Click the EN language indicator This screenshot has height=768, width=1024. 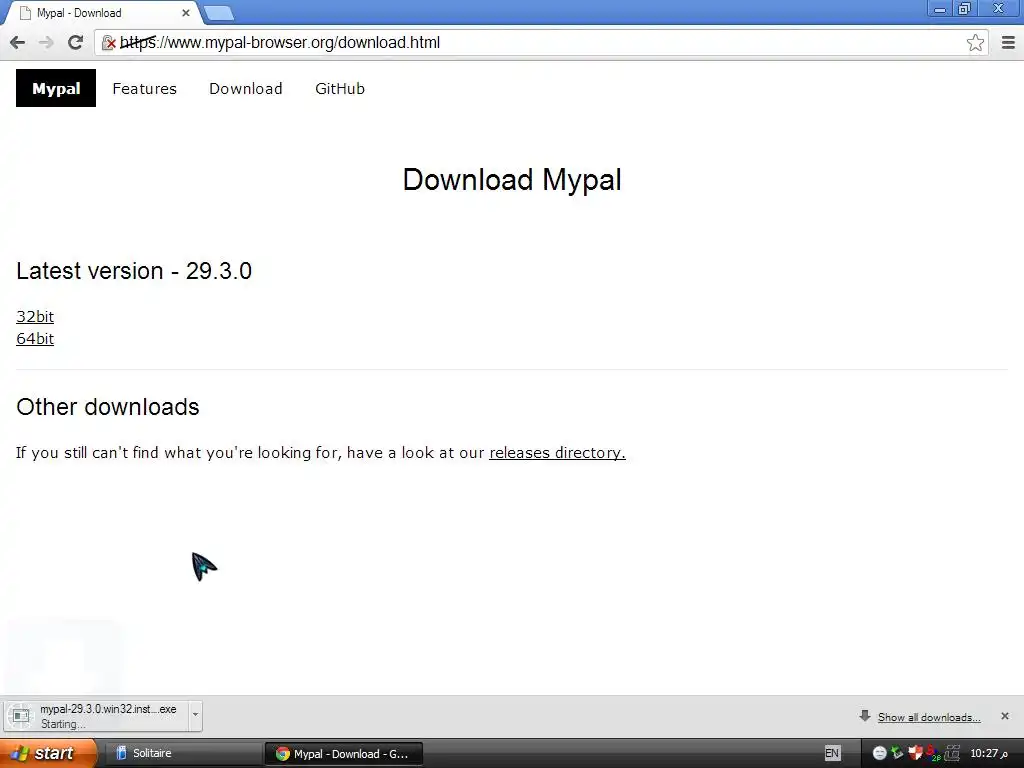pyautogui.click(x=832, y=753)
